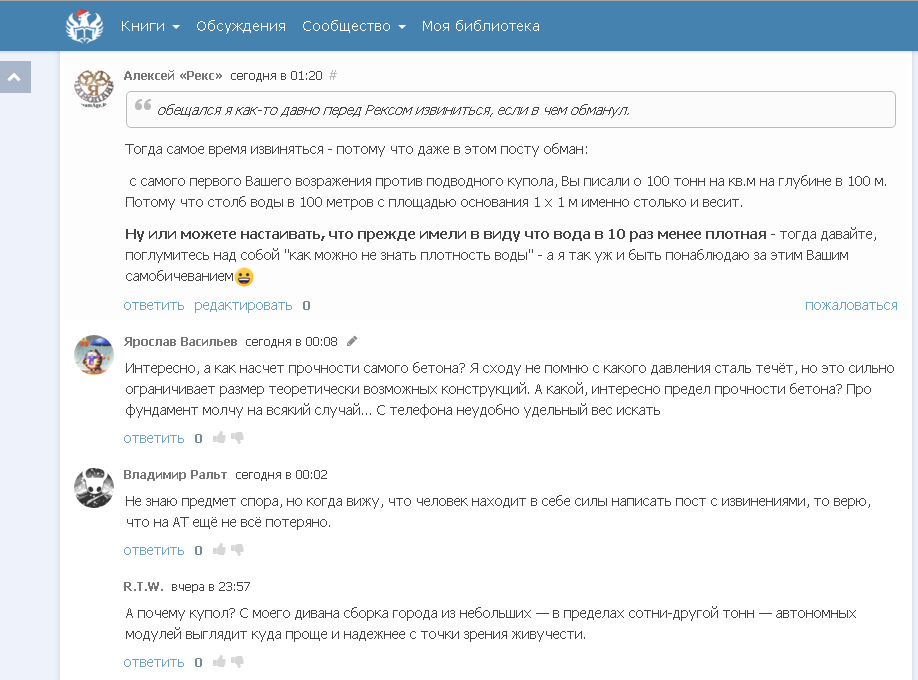Viewport: 918px width, 680px height.
Task: Click Алексей «Рекс» avatar image
Action: point(94,88)
